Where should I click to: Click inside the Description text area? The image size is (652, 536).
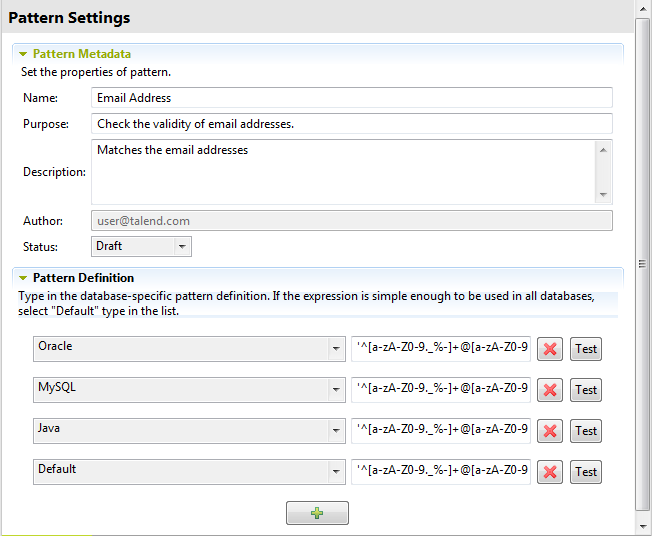point(340,172)
